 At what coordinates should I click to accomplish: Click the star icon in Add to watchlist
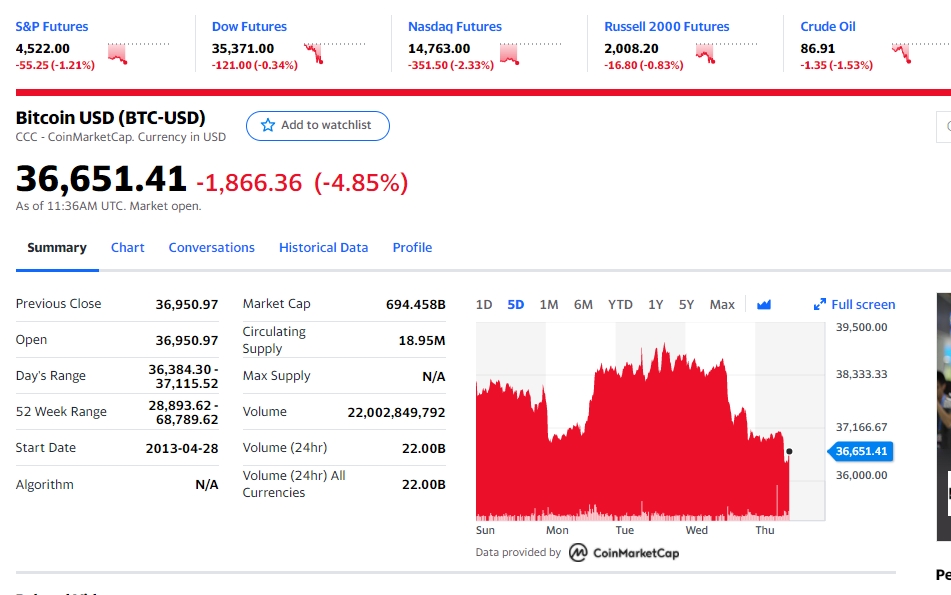[267, 125]
